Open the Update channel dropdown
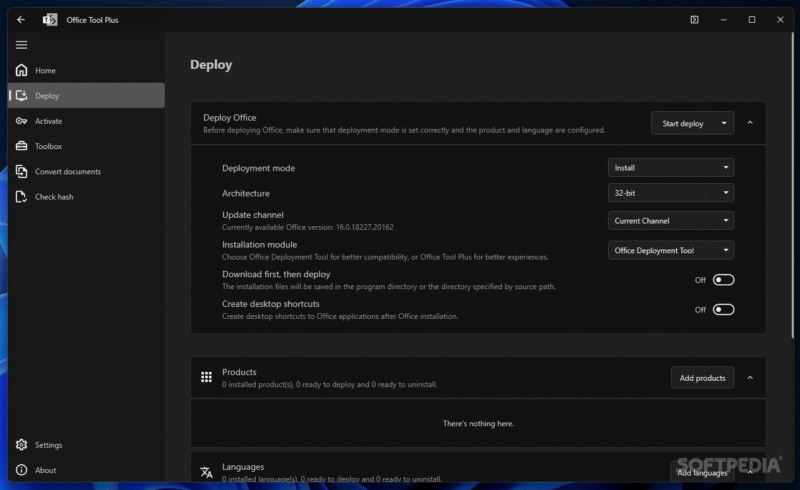800x490 pixels. (x=671, y=220)
